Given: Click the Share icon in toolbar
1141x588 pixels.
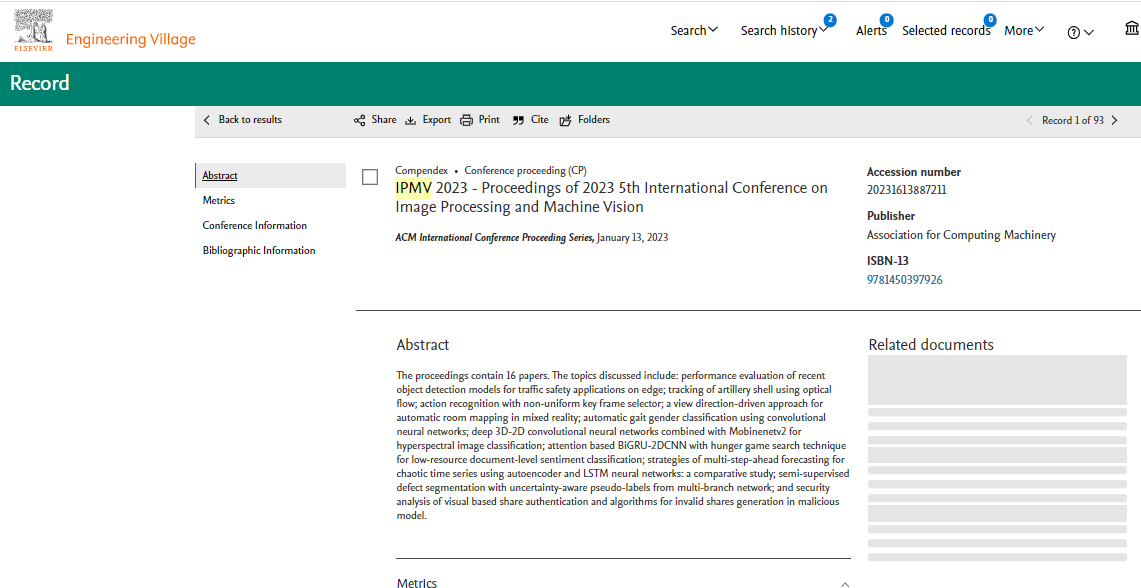Looking at the screenshot, I should 359,120.
